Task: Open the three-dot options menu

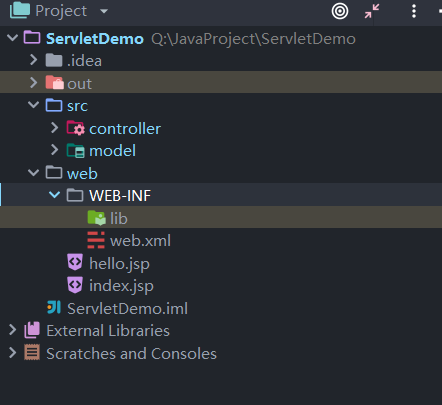Action: click(x=414, y=11)
